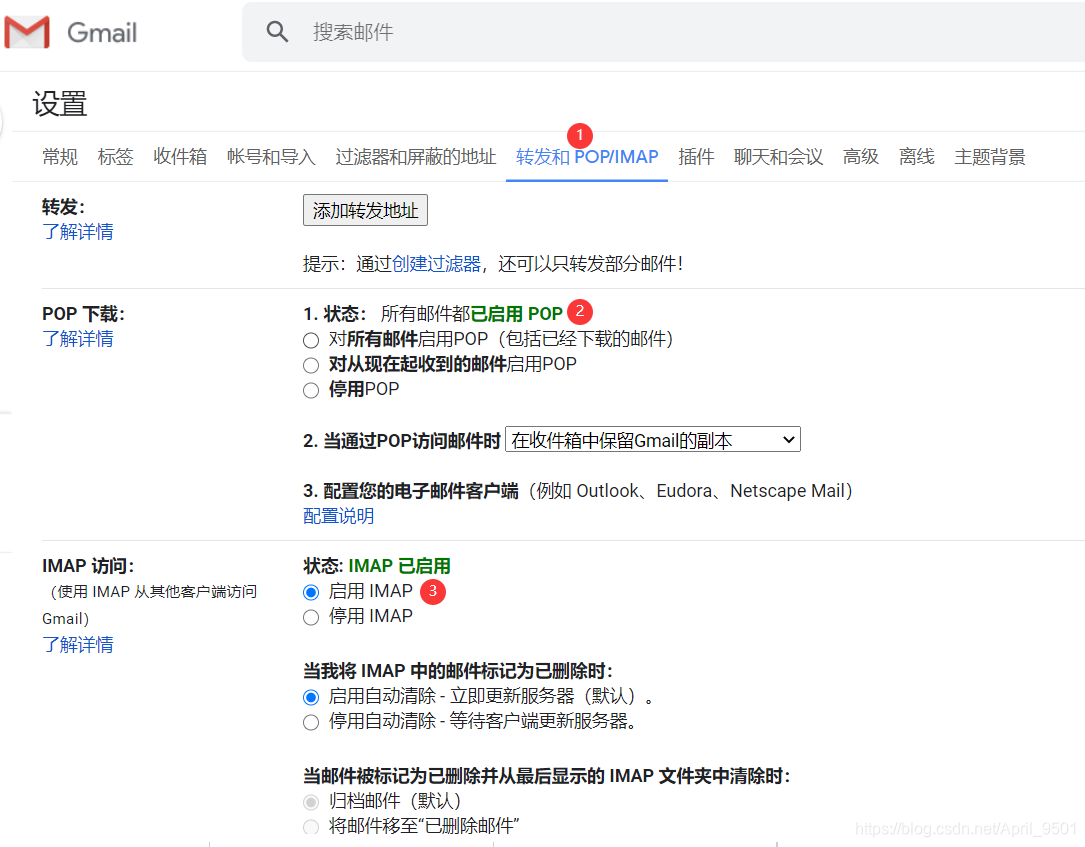1085x847 pixels.
Task: Open 了解详情 link under 转发
Action: (x=78, y=232)
